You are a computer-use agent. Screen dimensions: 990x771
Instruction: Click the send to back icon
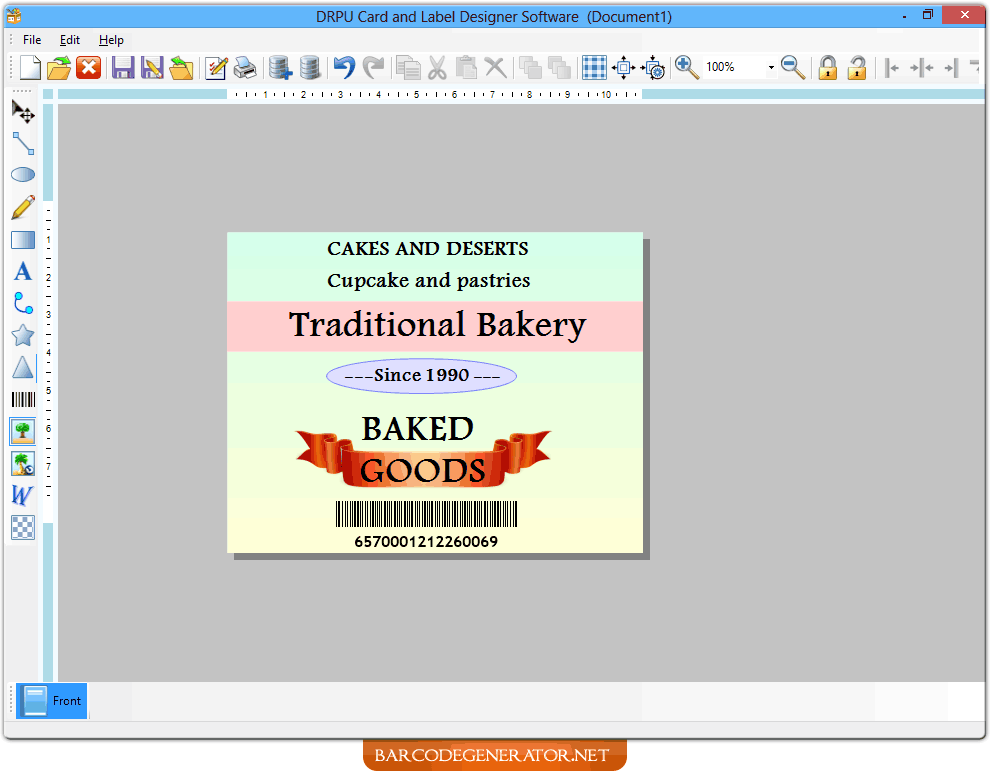pos(559,68)
